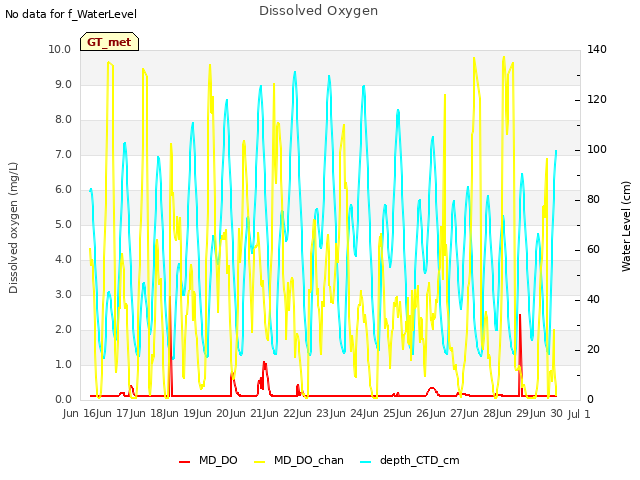Click the 120 tick on right axis
640x480 pixels.
tap(596, 99)
